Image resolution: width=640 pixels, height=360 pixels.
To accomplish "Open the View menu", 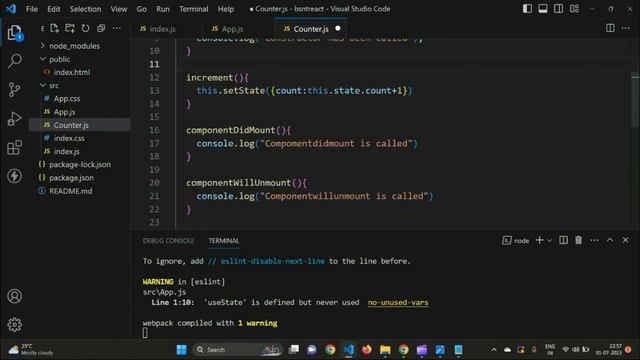I will click(119, 9).
